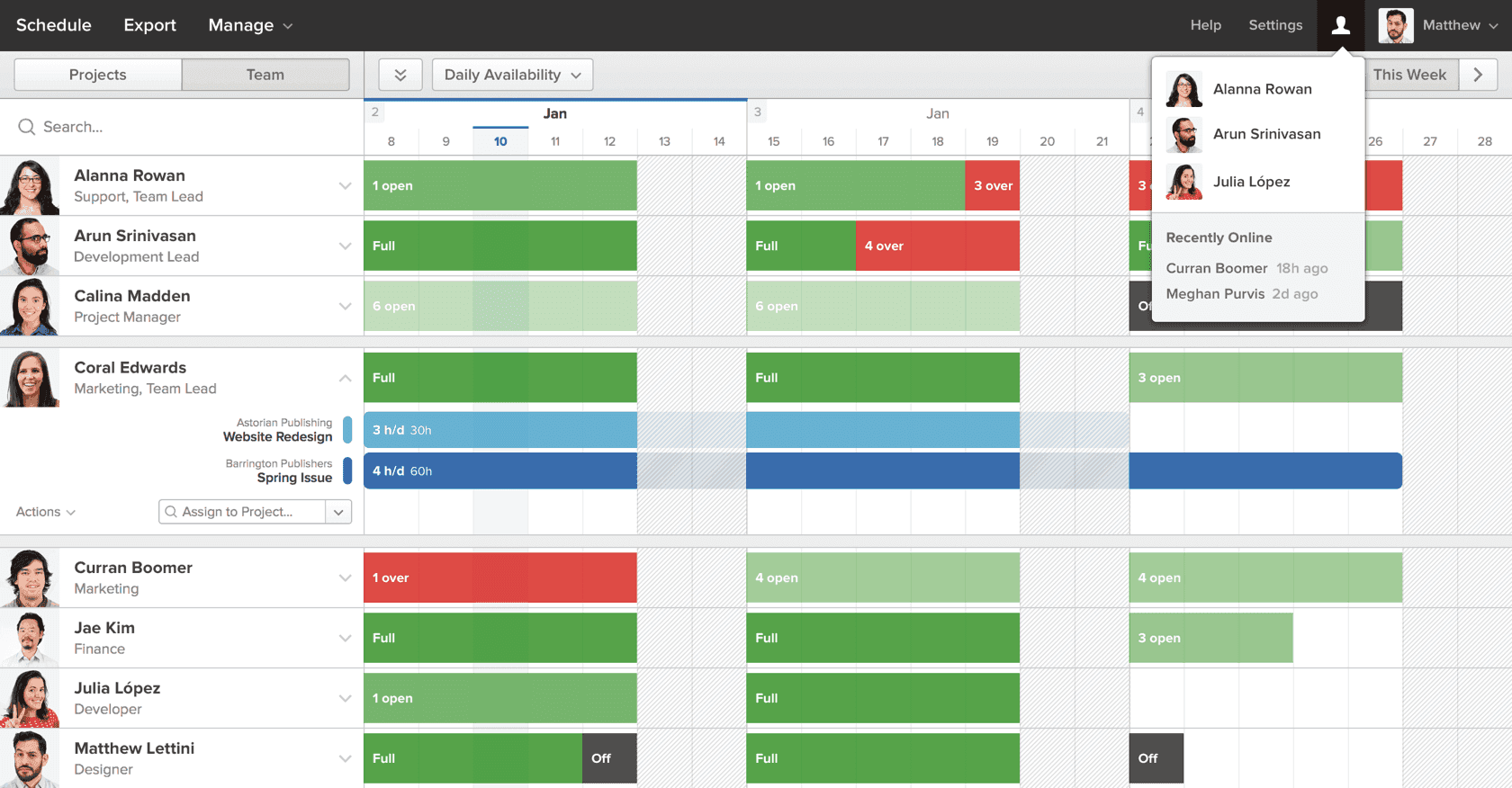Open the Assign to Project dropdown arrow
Image resolution: width=1512 pixels, height=788 pixels.
pyautogui.click(x=338, y=512)
